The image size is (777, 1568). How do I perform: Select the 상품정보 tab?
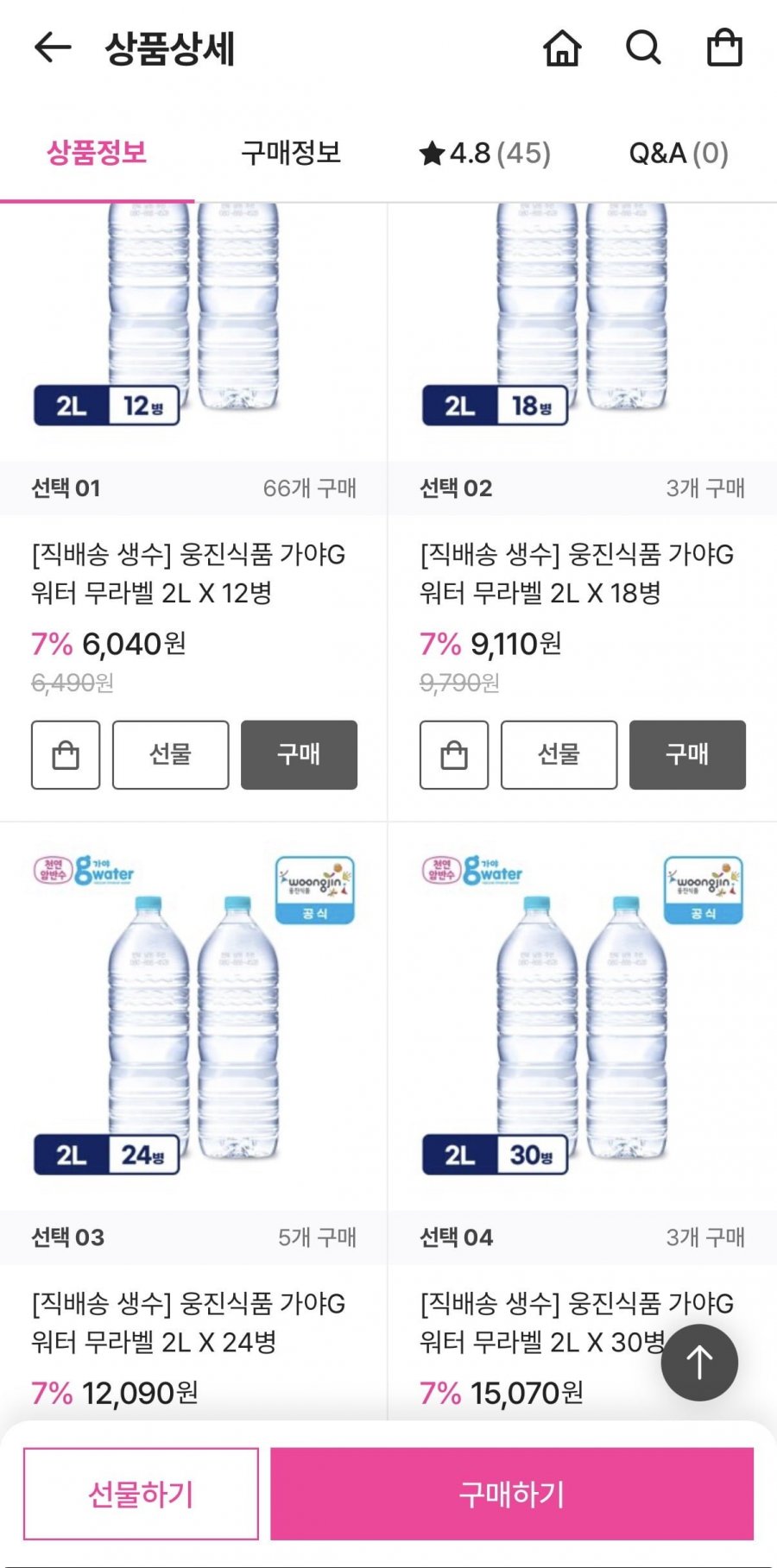tap(97, 154)
